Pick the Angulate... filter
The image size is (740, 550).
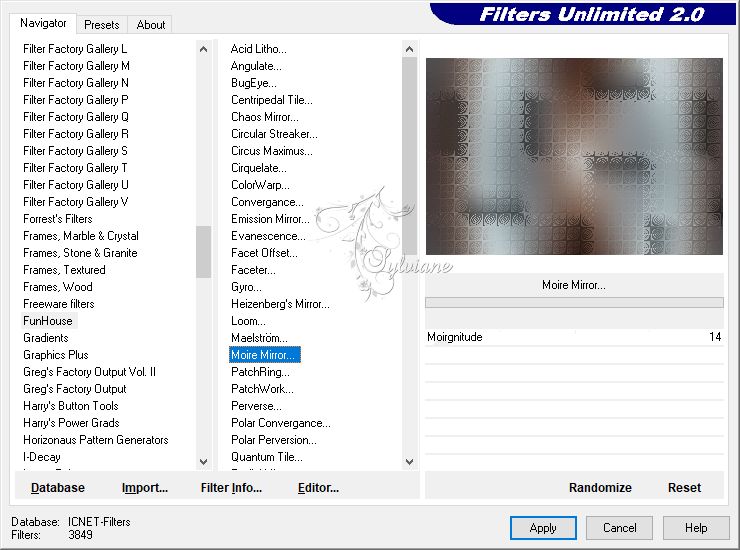click(256, 66)
